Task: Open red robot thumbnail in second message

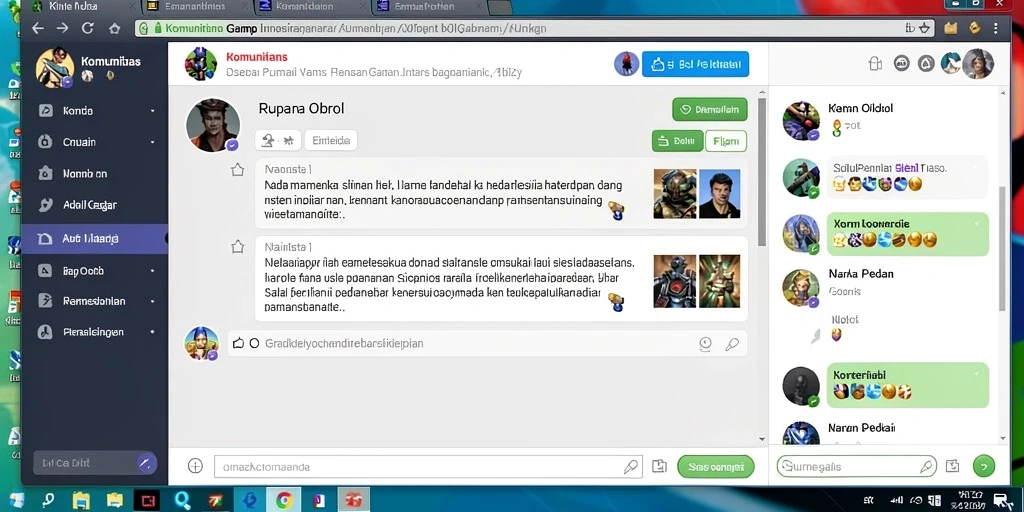Action: [x=675, y=281]
